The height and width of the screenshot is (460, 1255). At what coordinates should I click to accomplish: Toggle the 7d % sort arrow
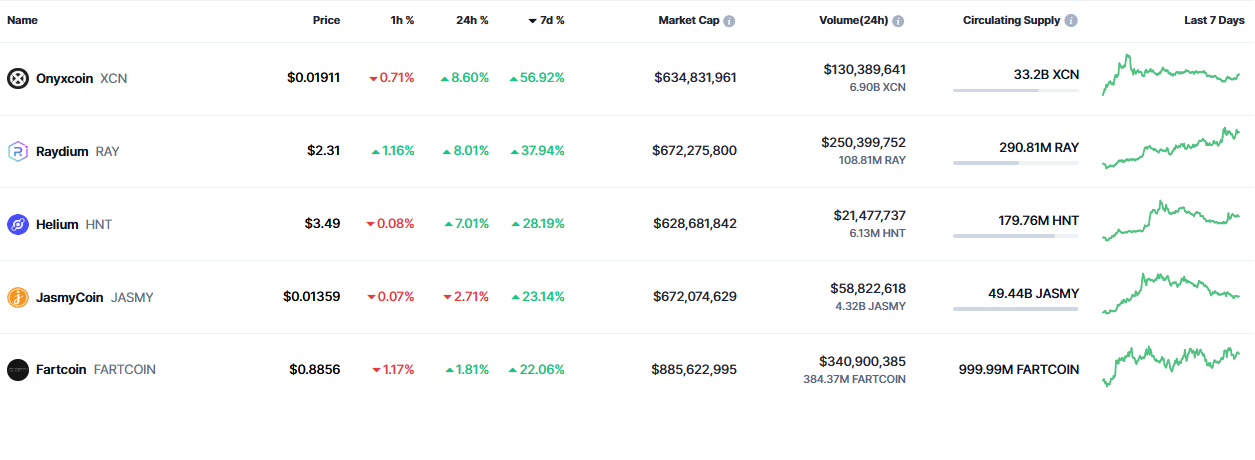(x=533, y=21)
